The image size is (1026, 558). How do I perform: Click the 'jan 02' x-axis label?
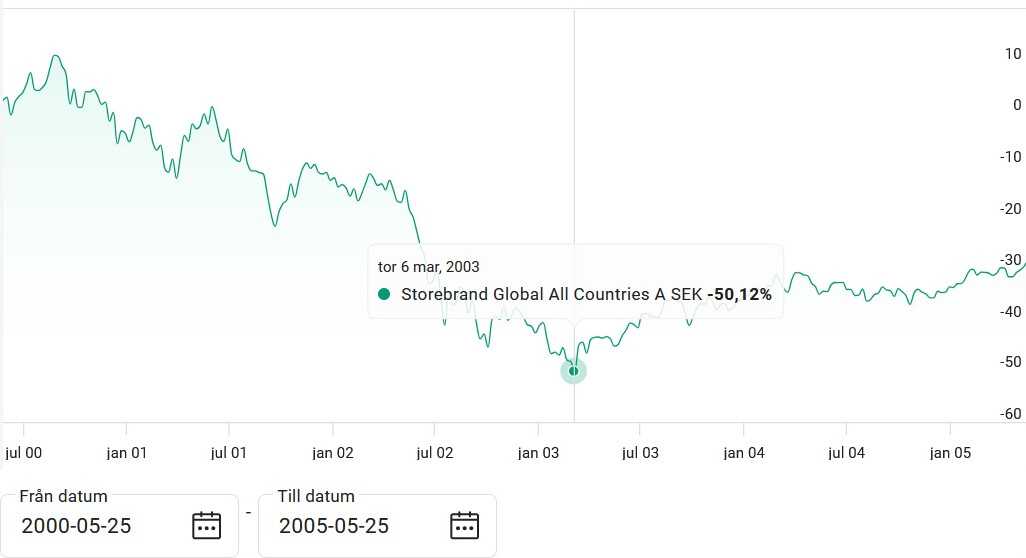tap(333, 453)
